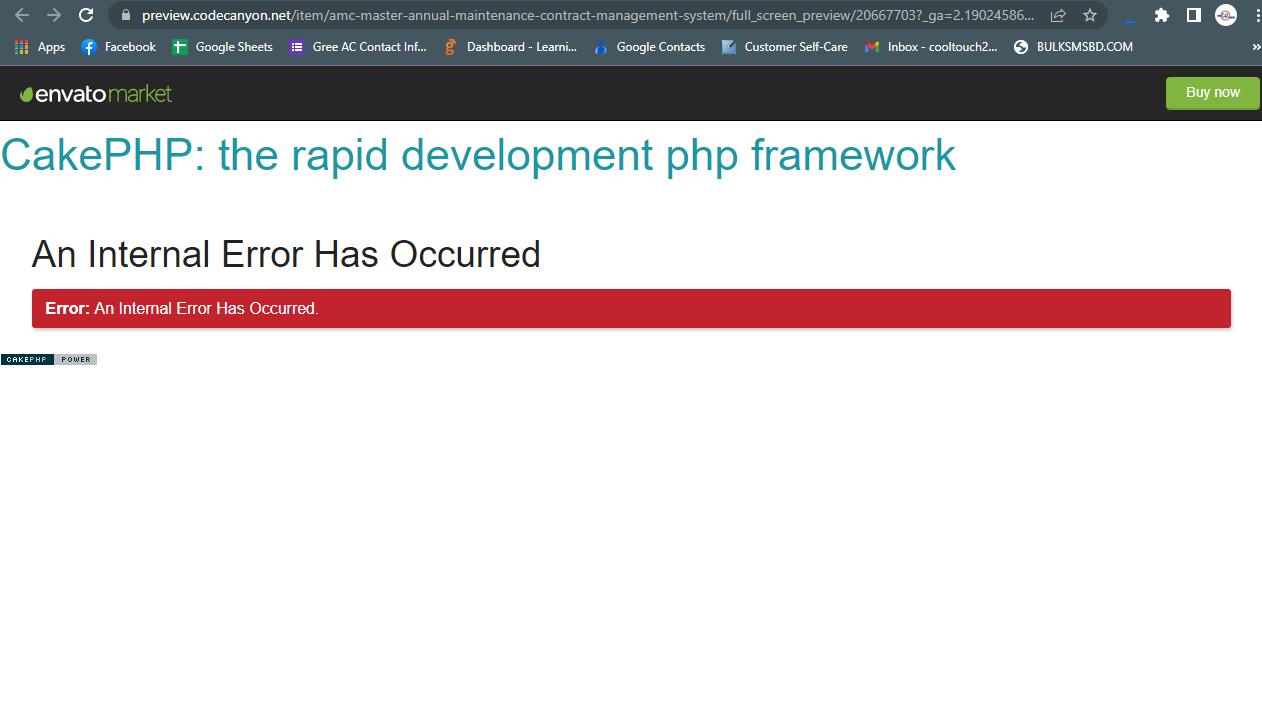Open the Chrome three-dot menu
Viewport: 1262px width, 715px height.
[x=1257, y=15]
